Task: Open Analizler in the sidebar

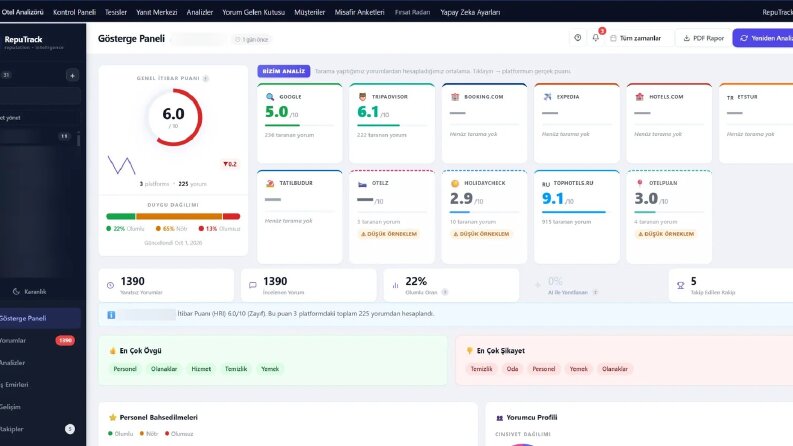Action: (39, 363)
